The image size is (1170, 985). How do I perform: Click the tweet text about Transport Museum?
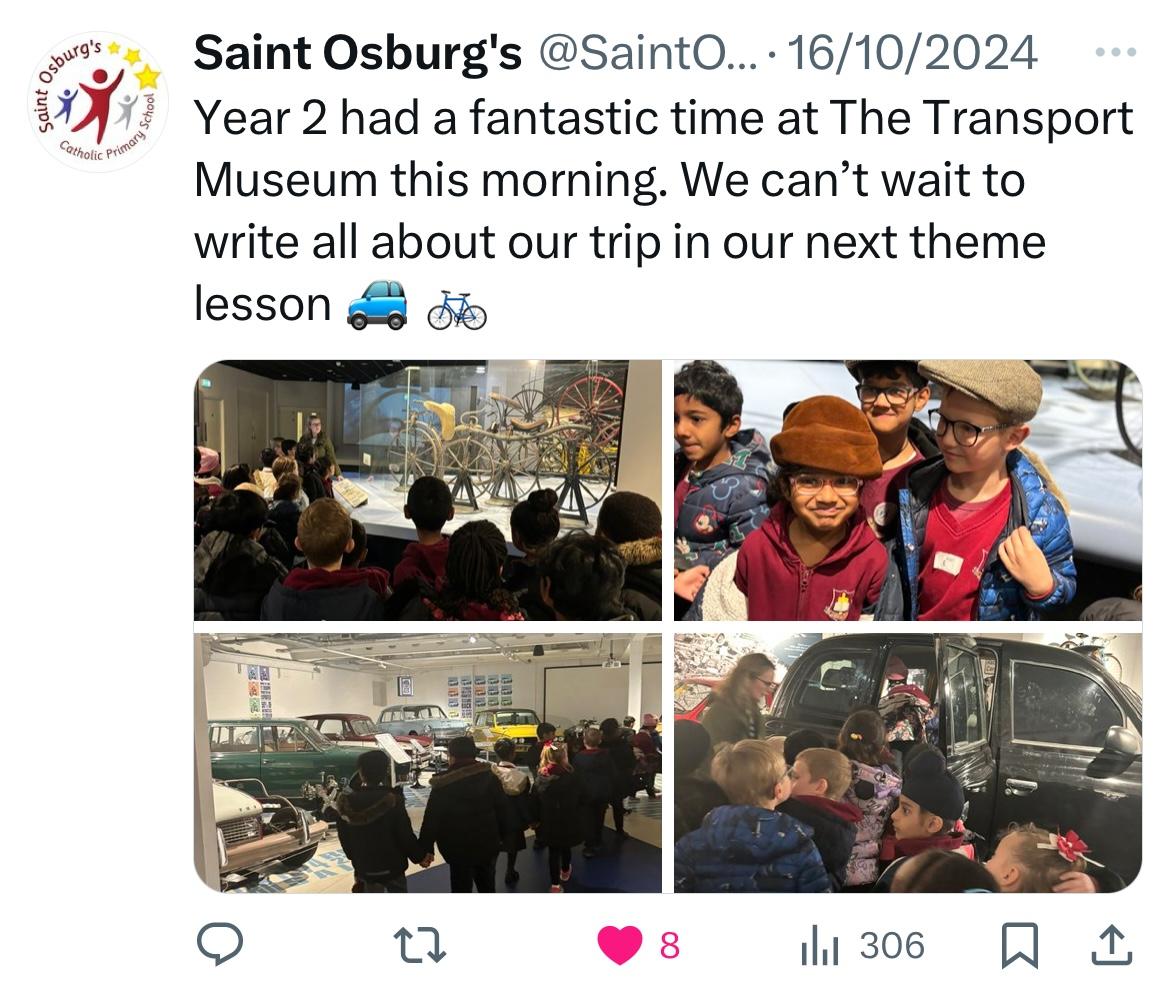[x=663, y=212]
